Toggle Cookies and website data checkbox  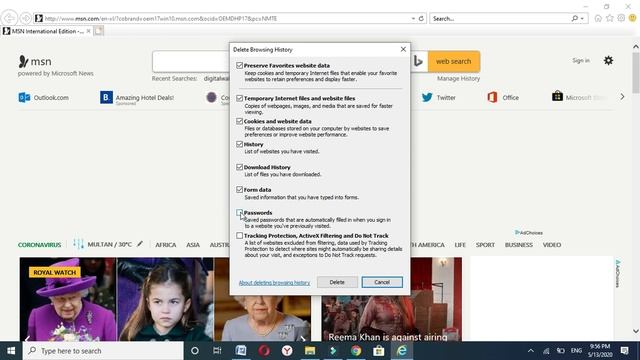pyautogui.click(x=240, y=121)
